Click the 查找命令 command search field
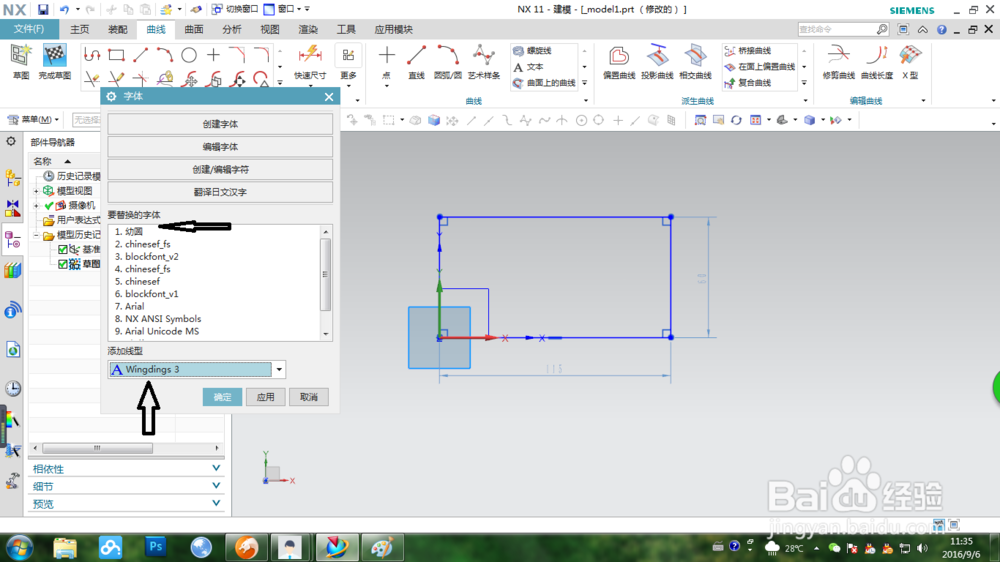Image resolution: width=1000 pixels, height=562 pixels. 837,29
